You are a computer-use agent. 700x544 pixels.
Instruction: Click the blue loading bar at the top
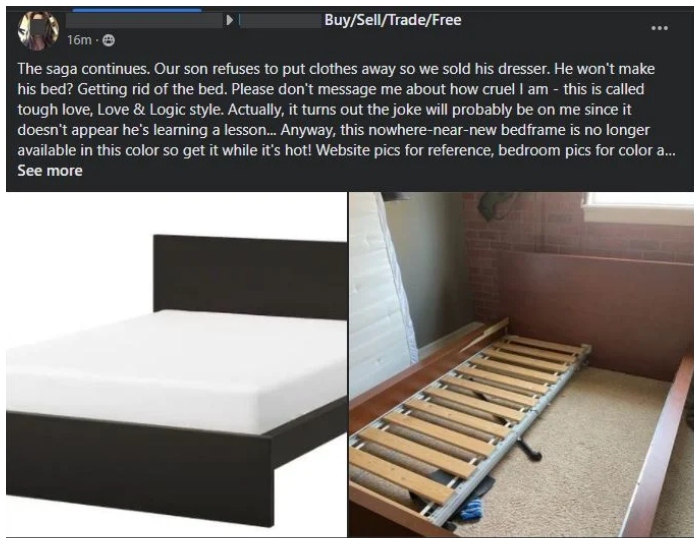coord(137,9)
